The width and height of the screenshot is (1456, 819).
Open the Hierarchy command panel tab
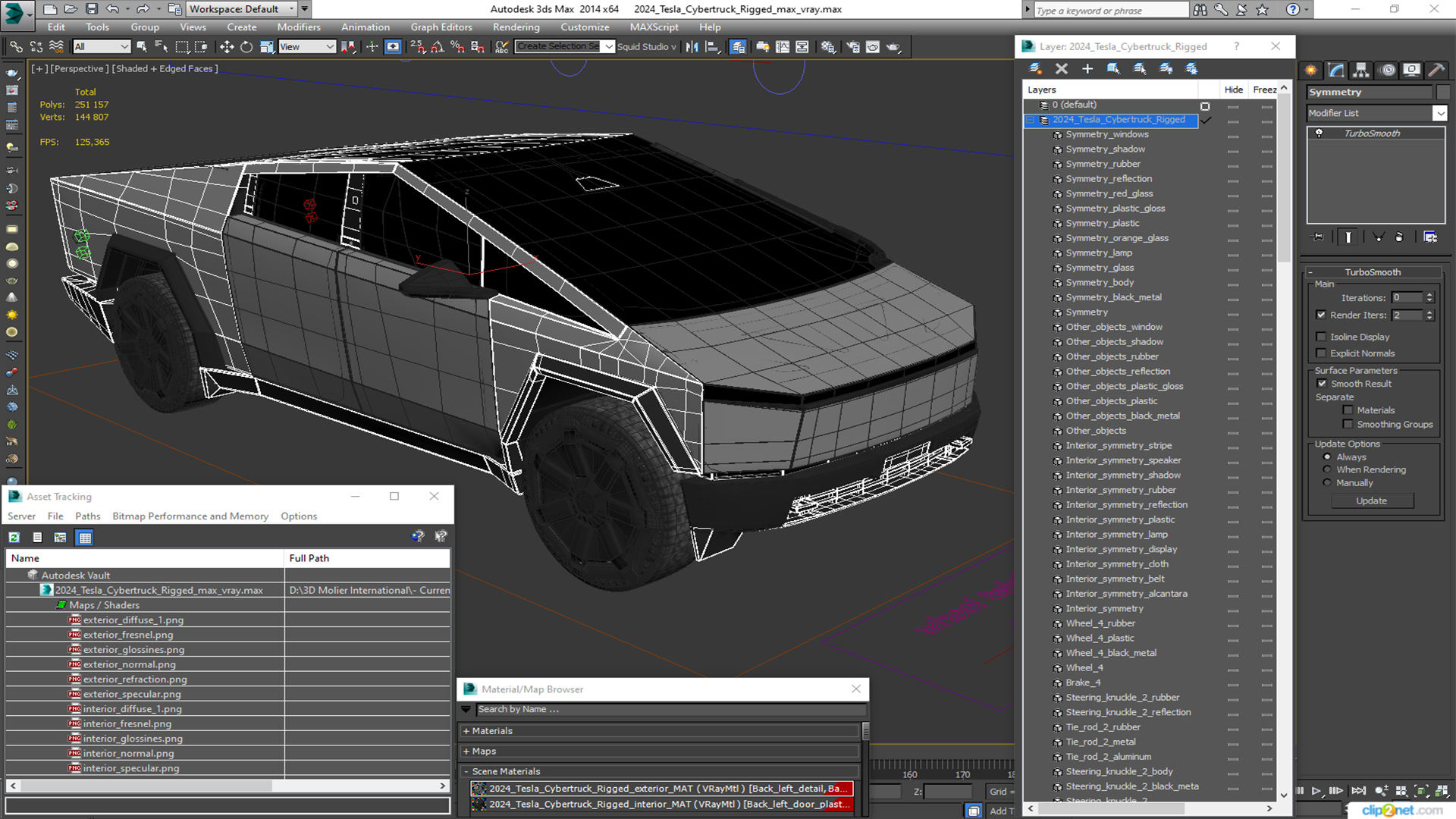pos(1361,71)
